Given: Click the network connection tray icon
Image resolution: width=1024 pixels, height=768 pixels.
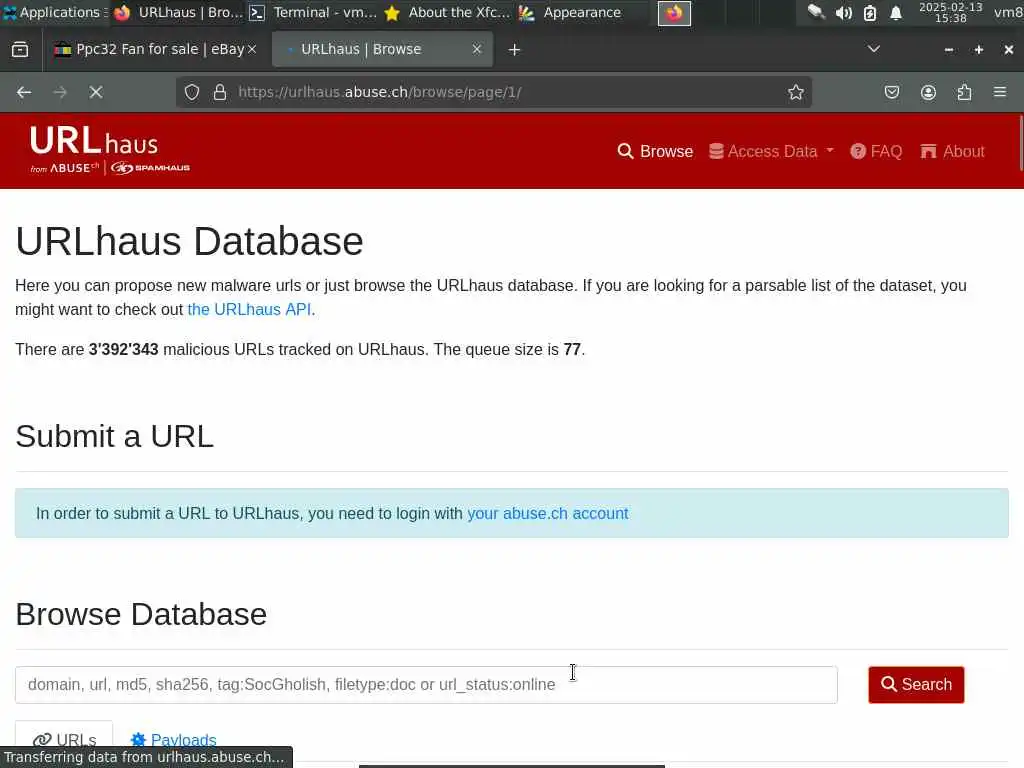Looking at the screenshot, I should [x=816, y=12].
